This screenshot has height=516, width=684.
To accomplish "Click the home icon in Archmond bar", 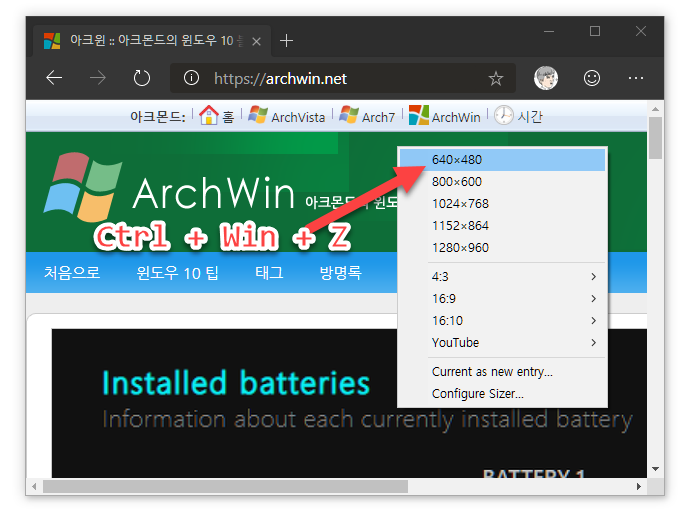I will [209, 115].
